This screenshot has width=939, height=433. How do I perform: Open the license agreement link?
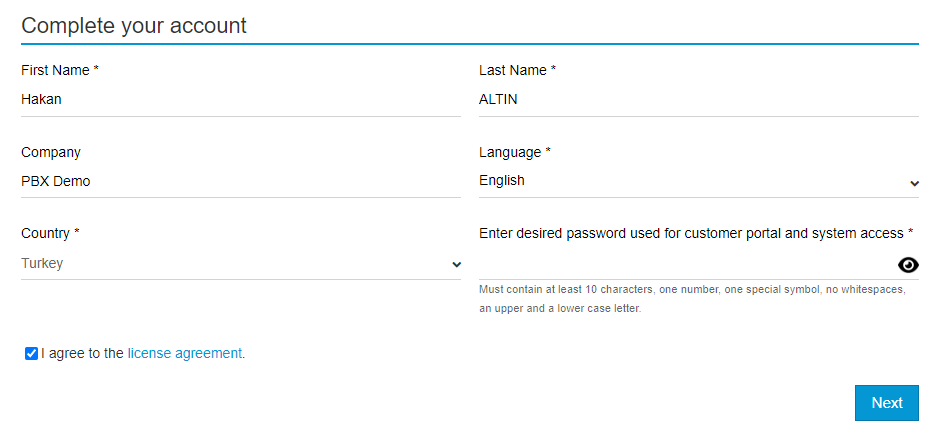click(184, 353)
